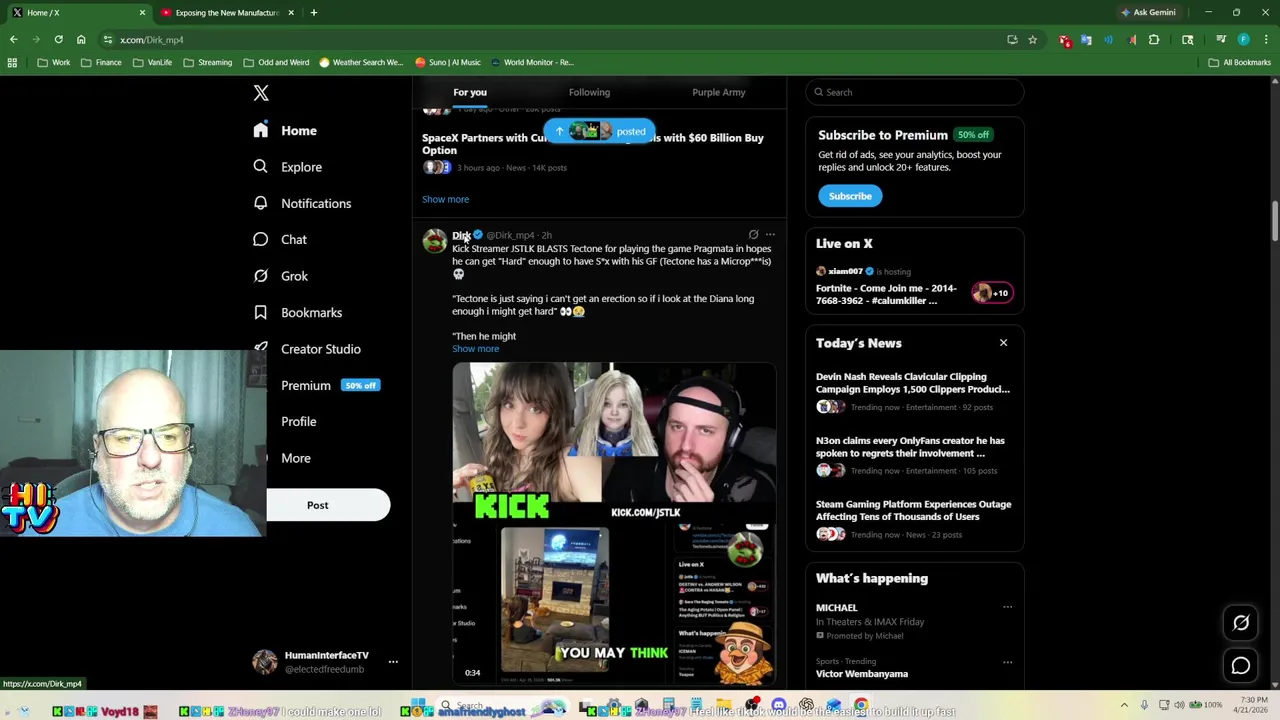Open Chat from the sidebar
Viewport: 1280px width, 720px height.
tap(280, 240)
